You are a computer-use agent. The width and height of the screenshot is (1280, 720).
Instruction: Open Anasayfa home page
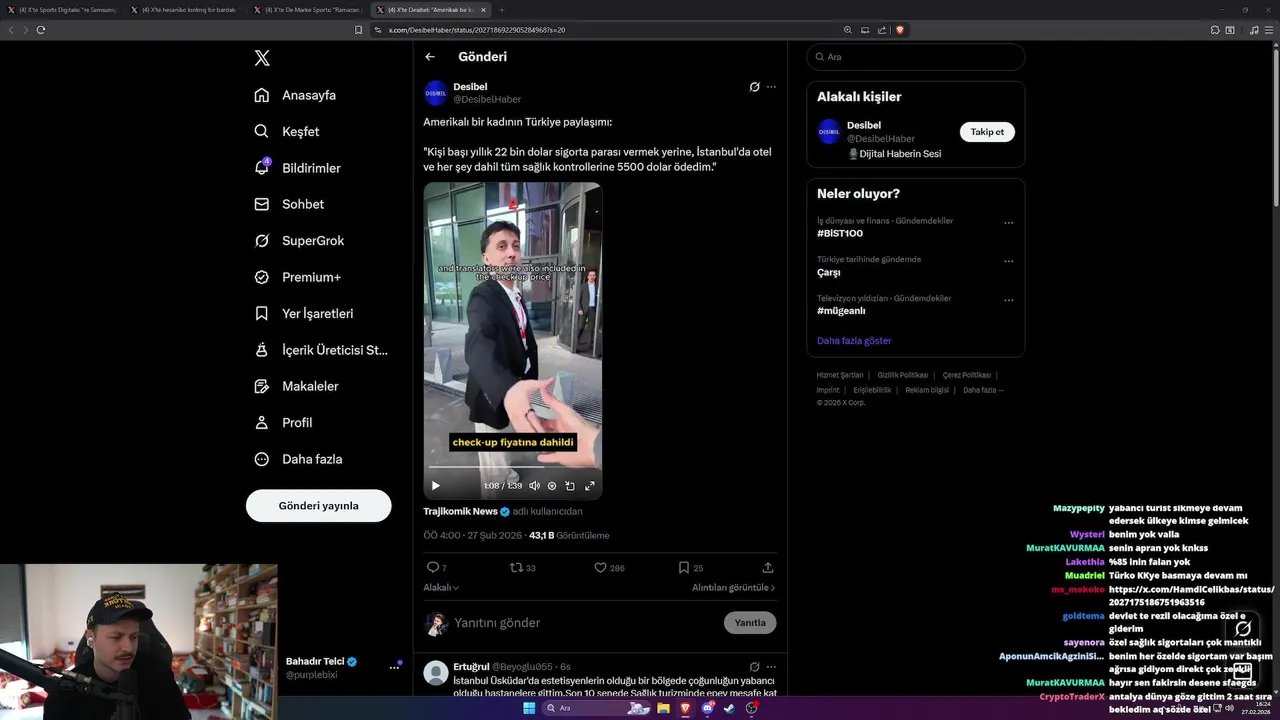pos(295,95)
